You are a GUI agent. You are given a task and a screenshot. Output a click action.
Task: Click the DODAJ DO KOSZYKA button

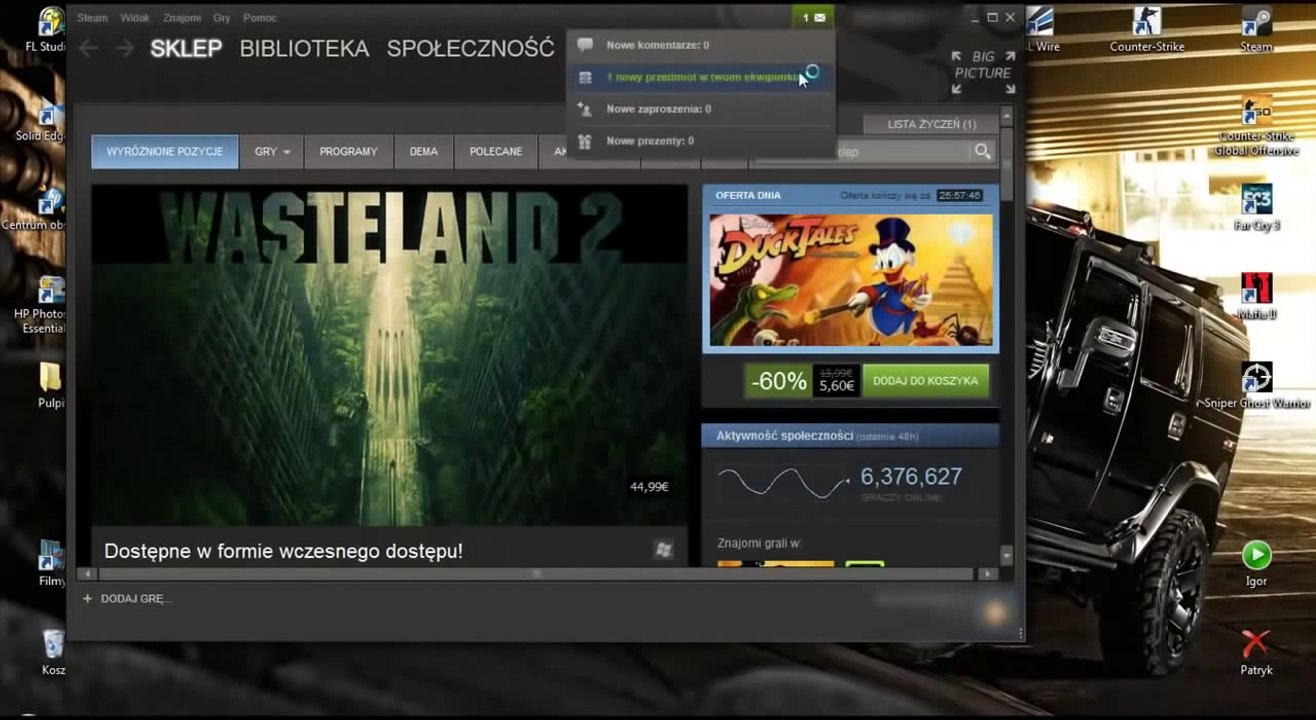pos(926,381)
